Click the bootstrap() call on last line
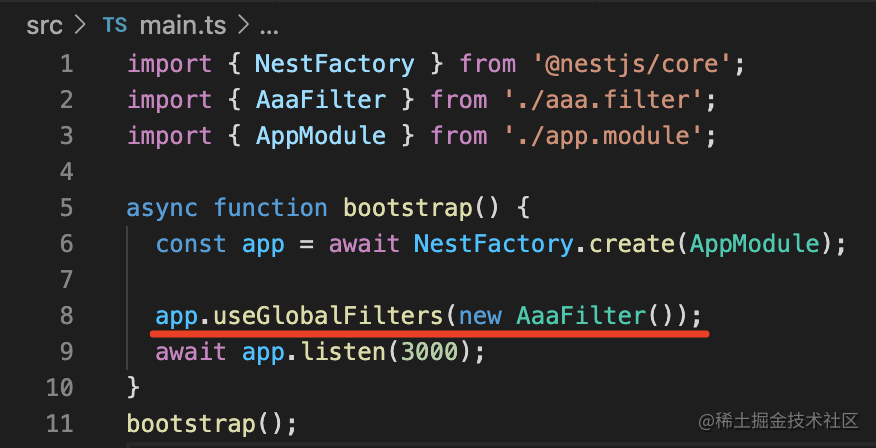 point(211,424)
